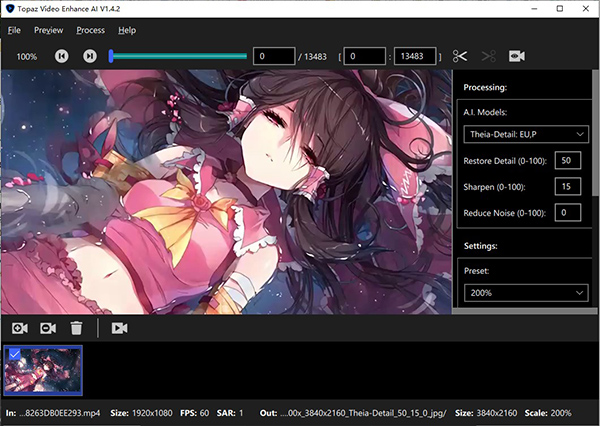
Task: Click the Reduce Noise (0-100): label
Action: 505,213
